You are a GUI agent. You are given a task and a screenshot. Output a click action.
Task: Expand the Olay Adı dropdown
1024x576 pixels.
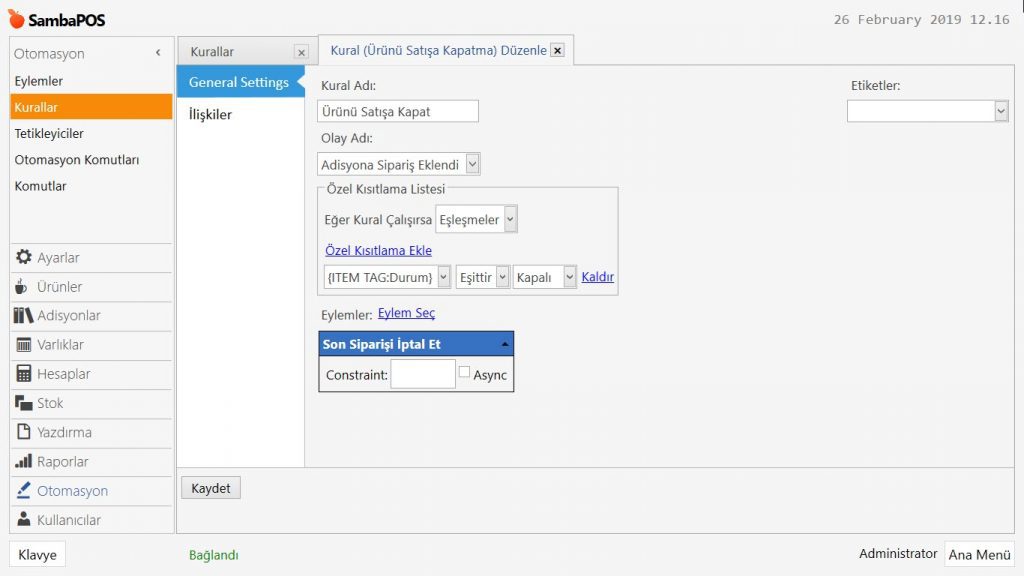click(x=473, y=164)
